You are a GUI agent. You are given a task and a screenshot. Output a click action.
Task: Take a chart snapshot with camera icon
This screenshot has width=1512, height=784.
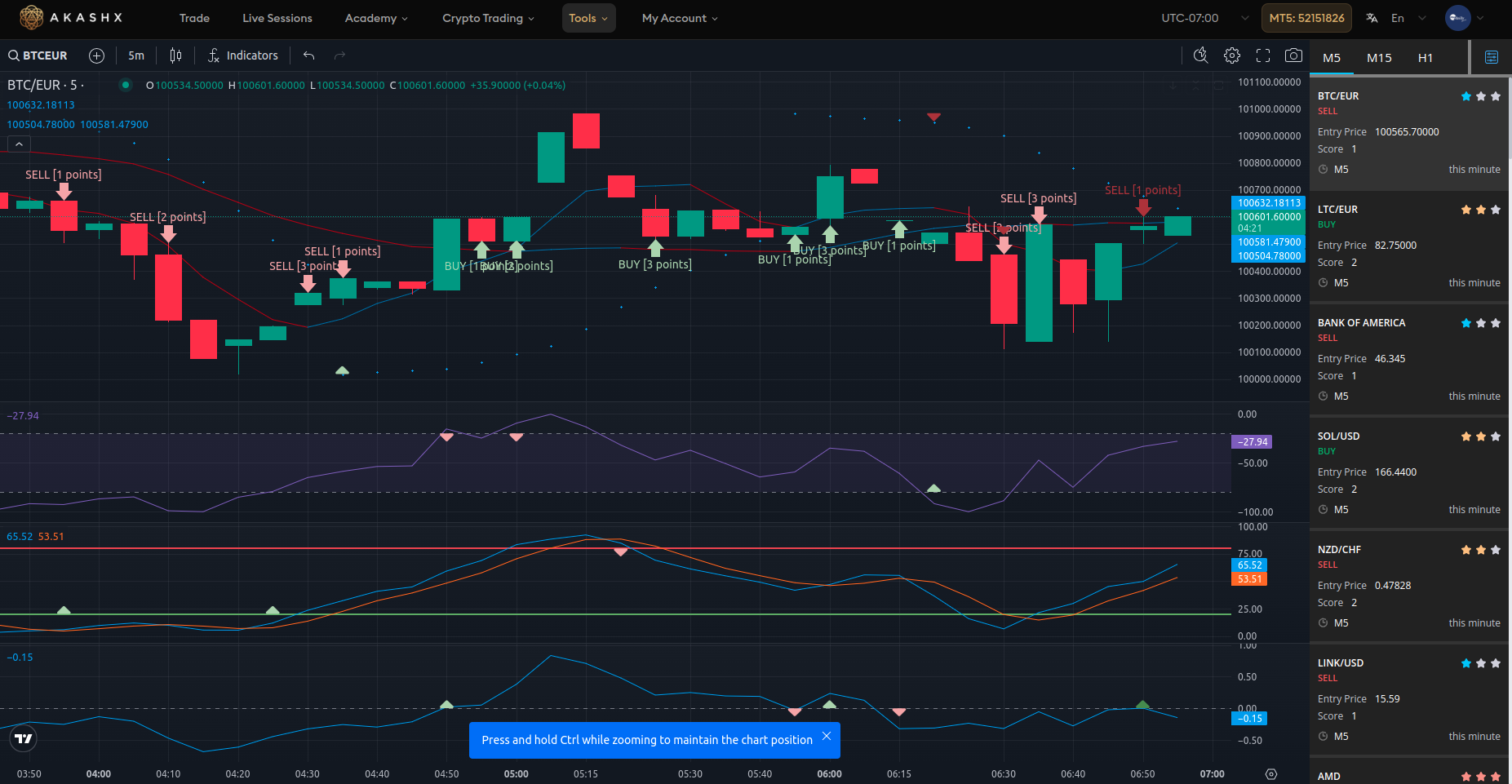(1293, 55)
